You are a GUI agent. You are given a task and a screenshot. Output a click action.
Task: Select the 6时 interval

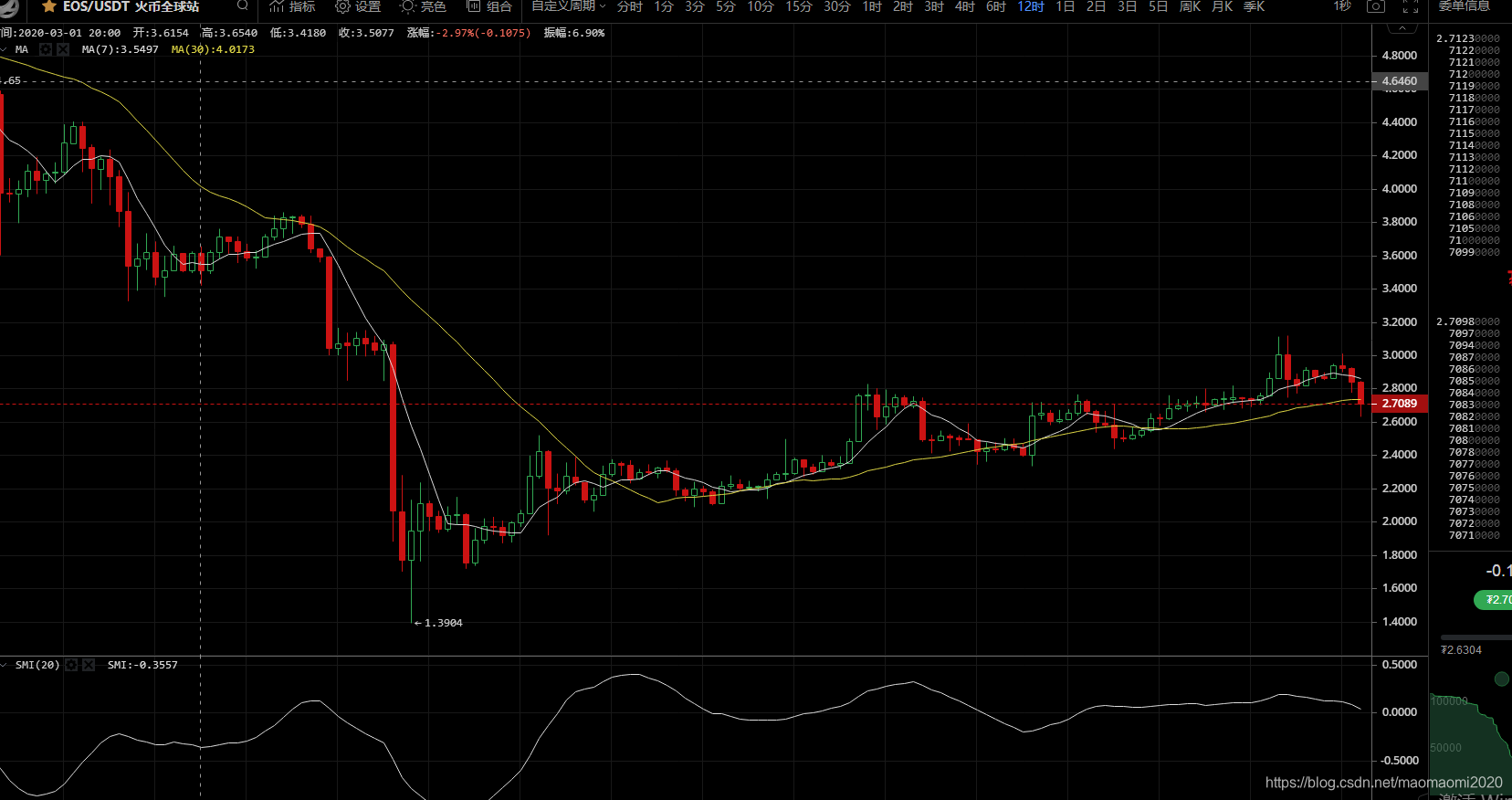coord(996,6)
